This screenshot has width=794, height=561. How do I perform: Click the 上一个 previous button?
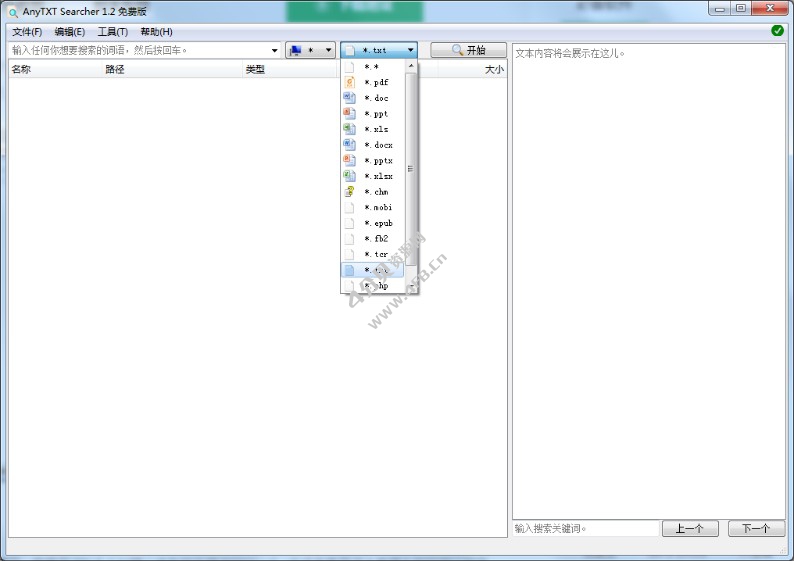(x=690, y=529)
